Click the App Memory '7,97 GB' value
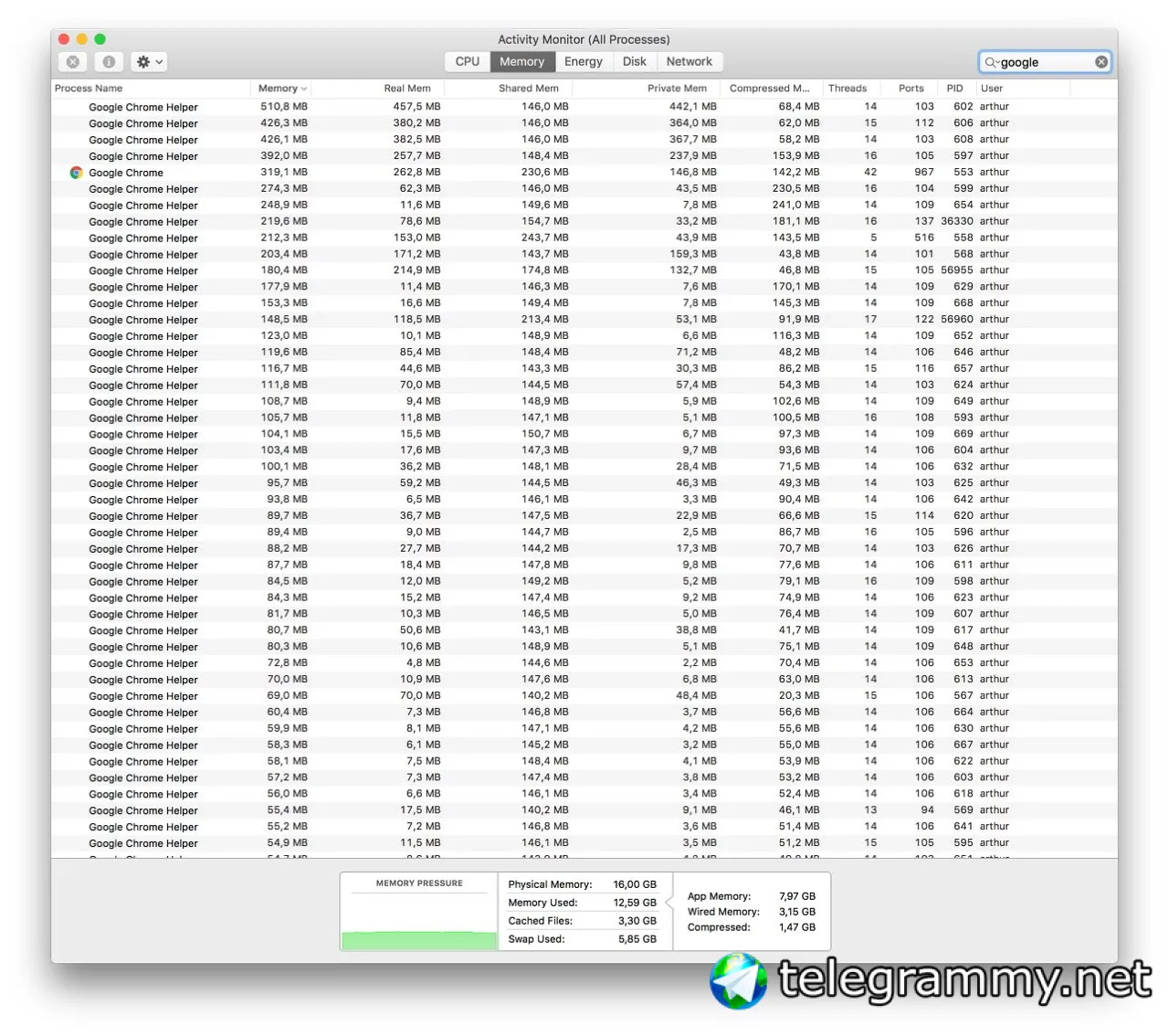 click(x=797, y=896)
